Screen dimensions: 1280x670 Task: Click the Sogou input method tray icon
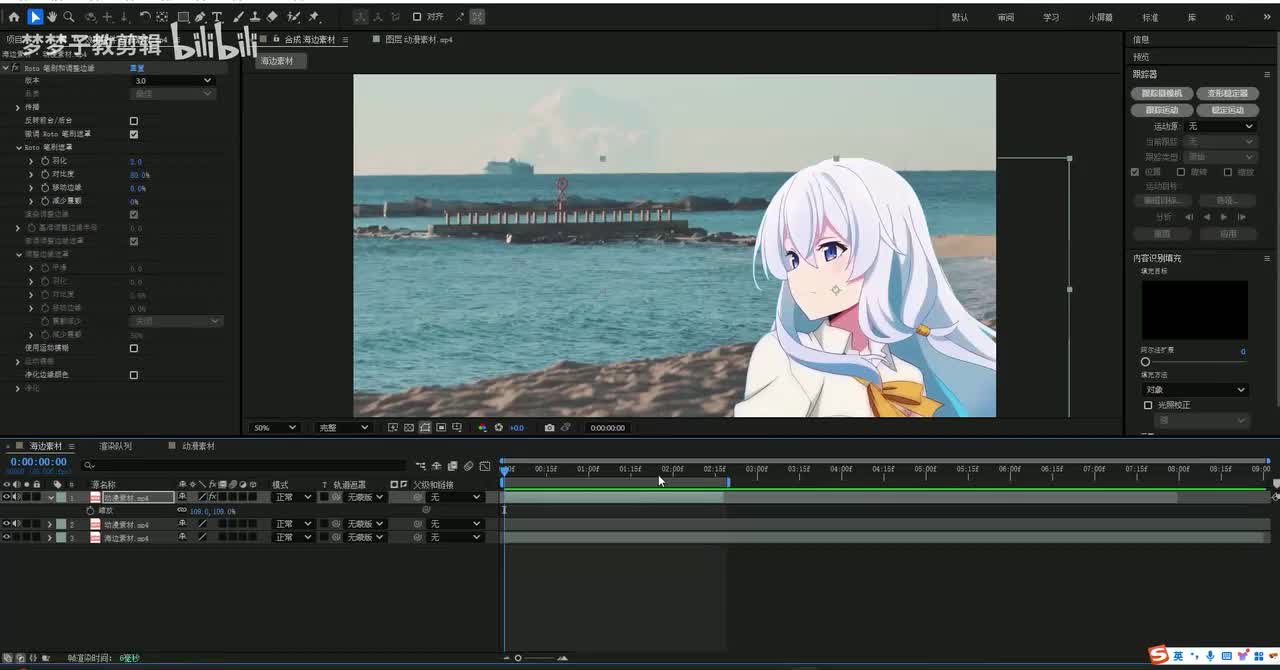1158,655
